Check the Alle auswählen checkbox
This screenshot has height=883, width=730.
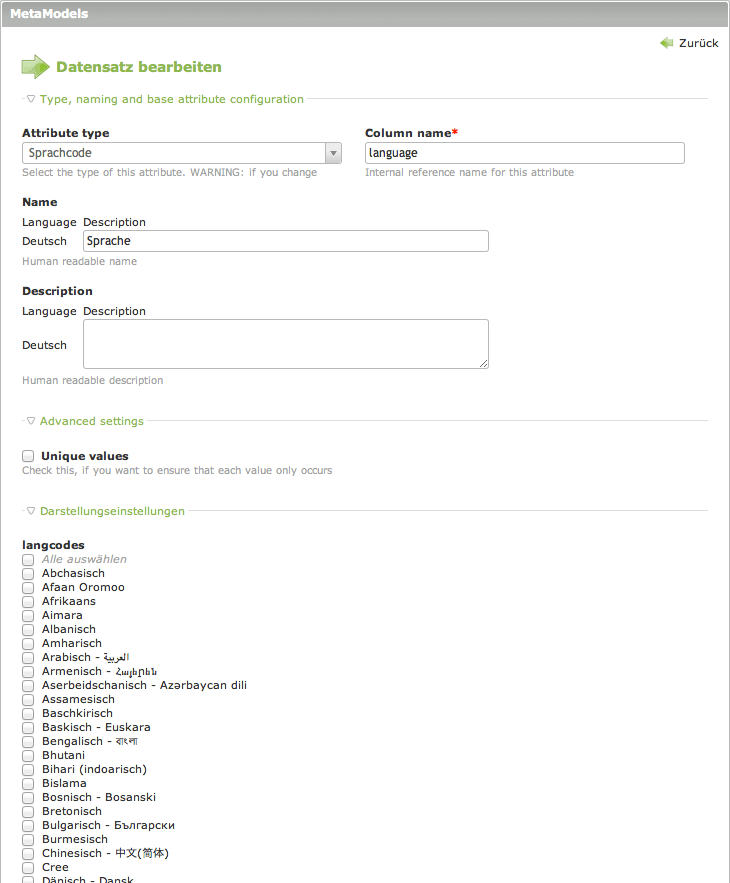pyautogui.click(x=28, y=560)
